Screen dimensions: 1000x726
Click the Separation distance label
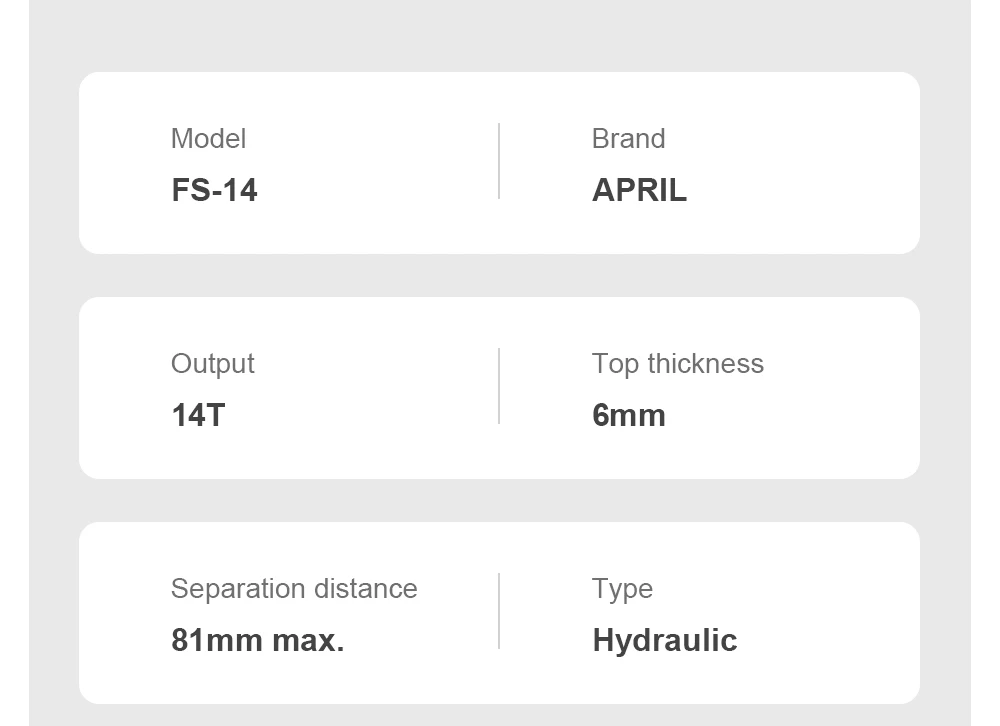click(294, 588)
